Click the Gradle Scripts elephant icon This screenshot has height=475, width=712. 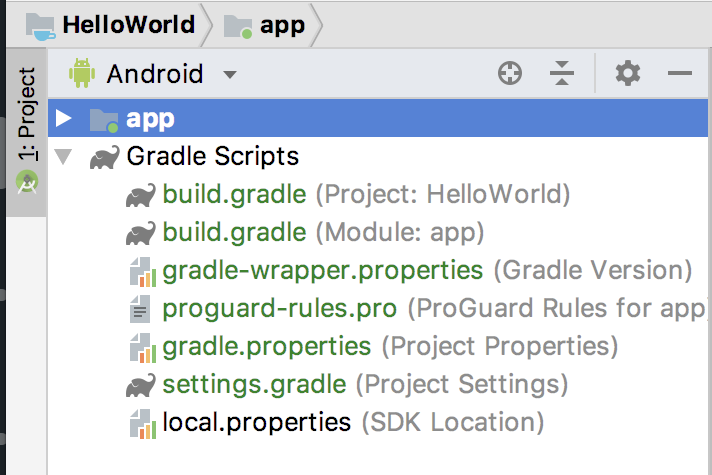103,157
